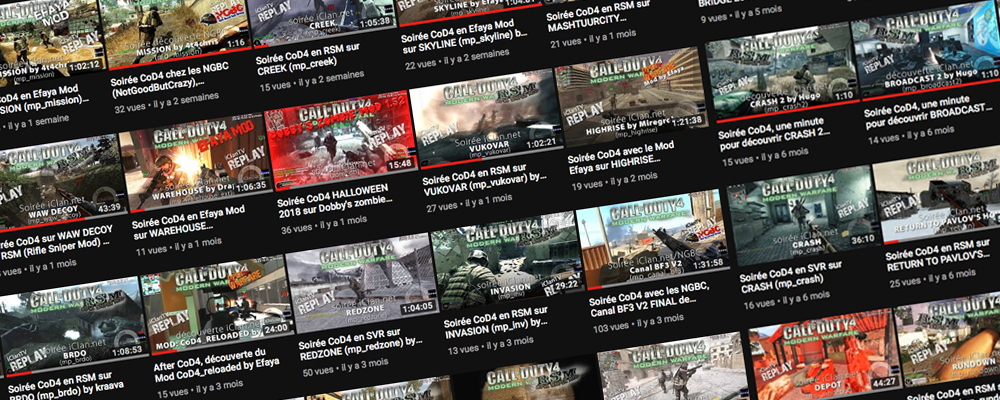The image size is (1000, 400).
Task: Click the '9 vues • il y a 5 mois' text
Action: [740, 15]
